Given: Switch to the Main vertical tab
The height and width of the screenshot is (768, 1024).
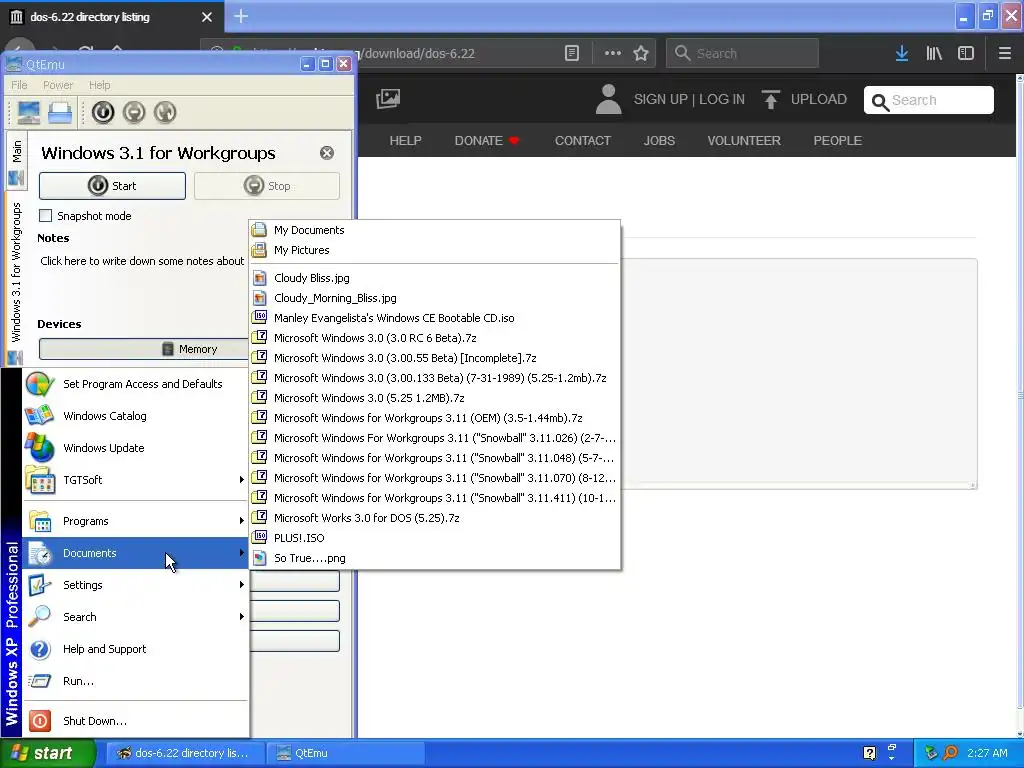Looking at the screenshot, I should (x=16, y=162).
